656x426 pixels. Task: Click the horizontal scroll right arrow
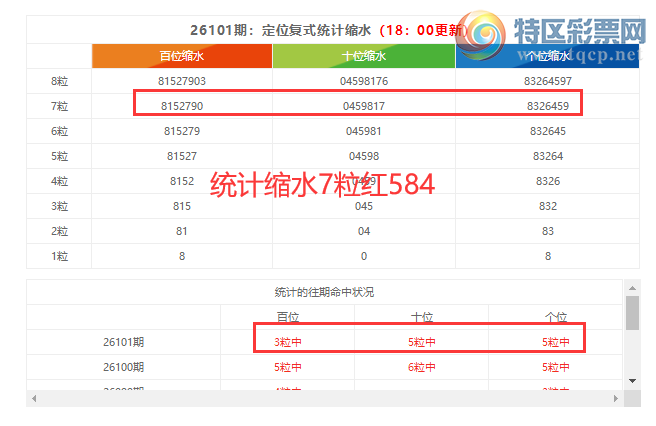click(x=618, y=398)
